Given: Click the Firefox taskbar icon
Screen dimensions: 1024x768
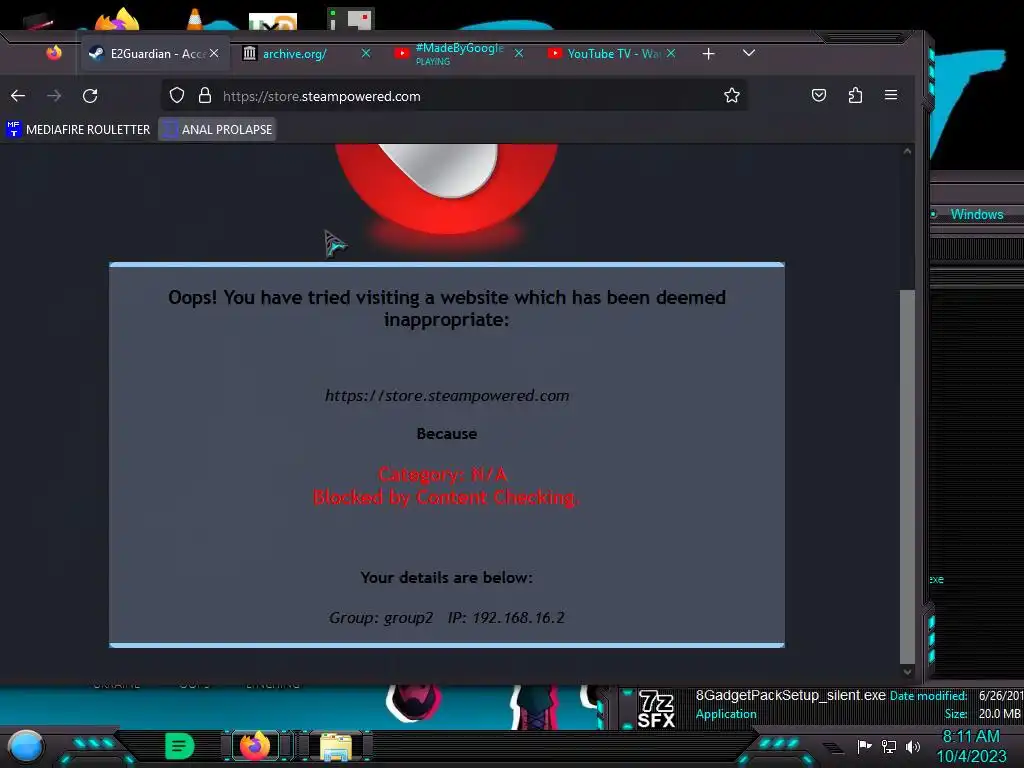Looking at the screenshot, I should [x=255, y=746].
